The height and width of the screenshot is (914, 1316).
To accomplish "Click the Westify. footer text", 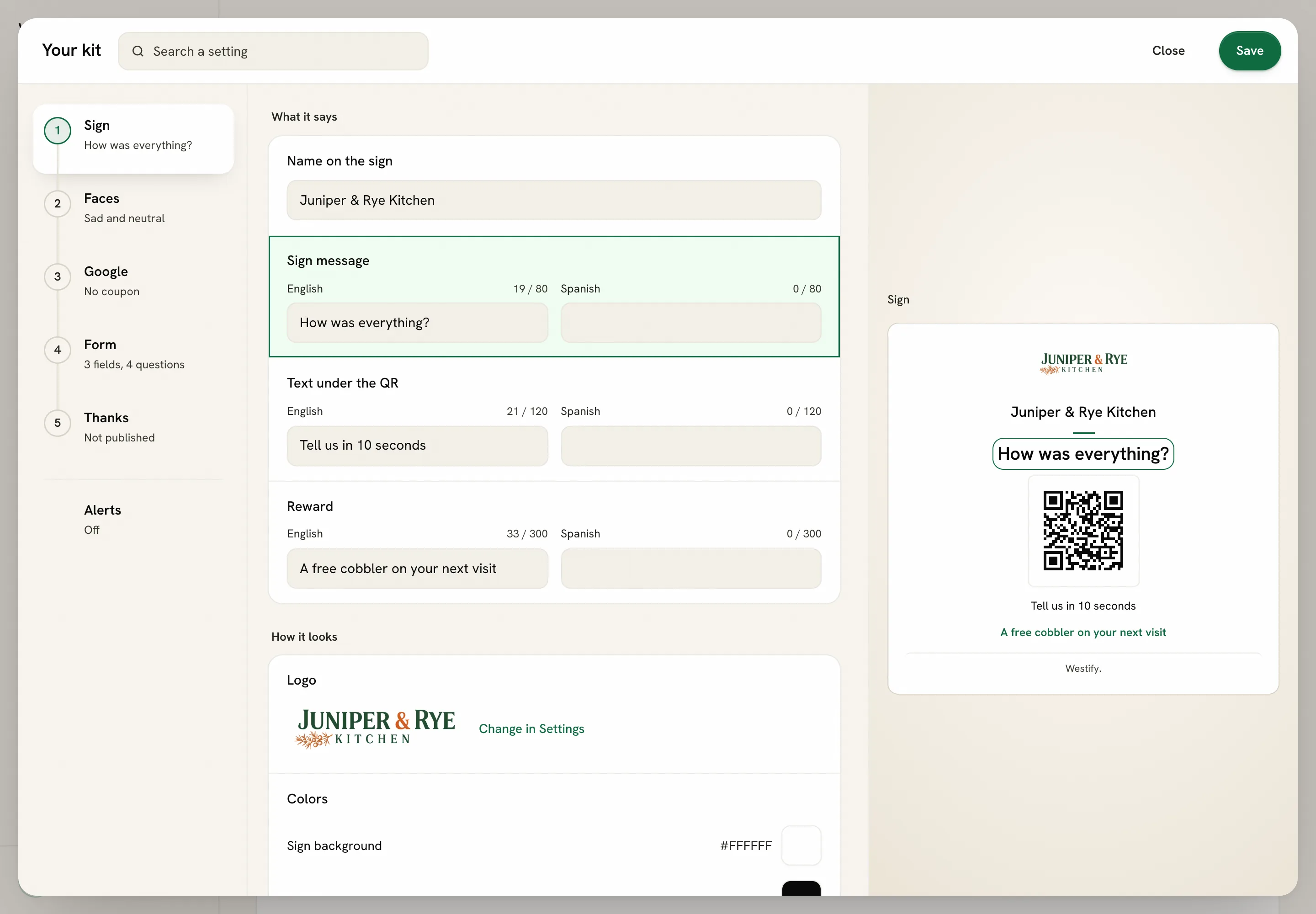I will tap(1083, 668).
